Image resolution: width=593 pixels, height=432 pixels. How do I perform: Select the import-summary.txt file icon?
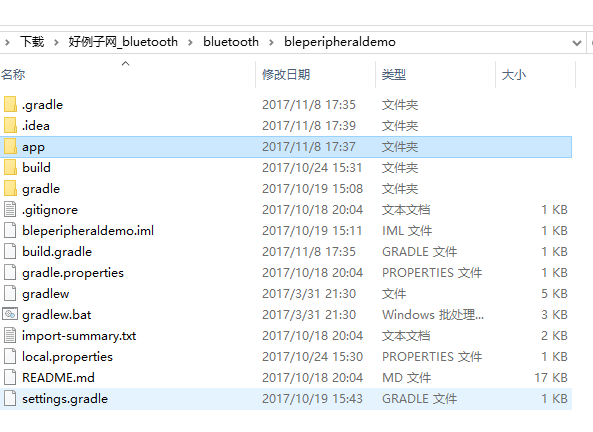click(x=10, y=335)
